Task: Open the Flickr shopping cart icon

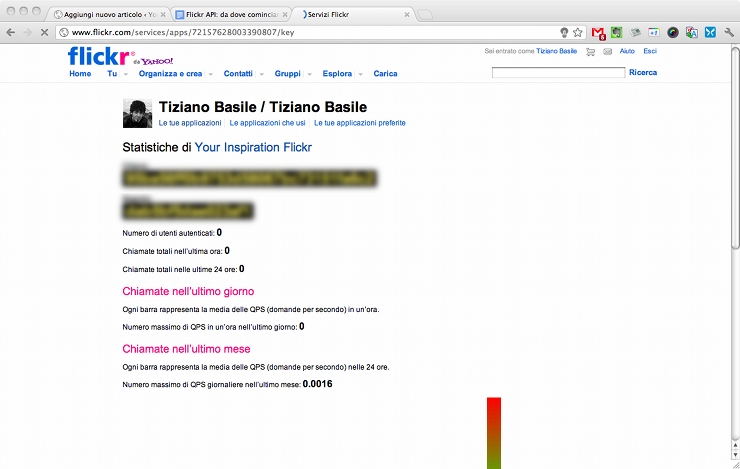Action: (590, 51)
